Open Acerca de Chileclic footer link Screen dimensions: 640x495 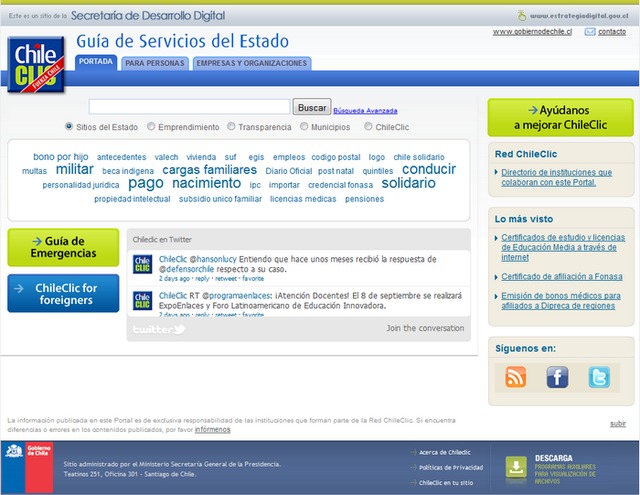445,453
